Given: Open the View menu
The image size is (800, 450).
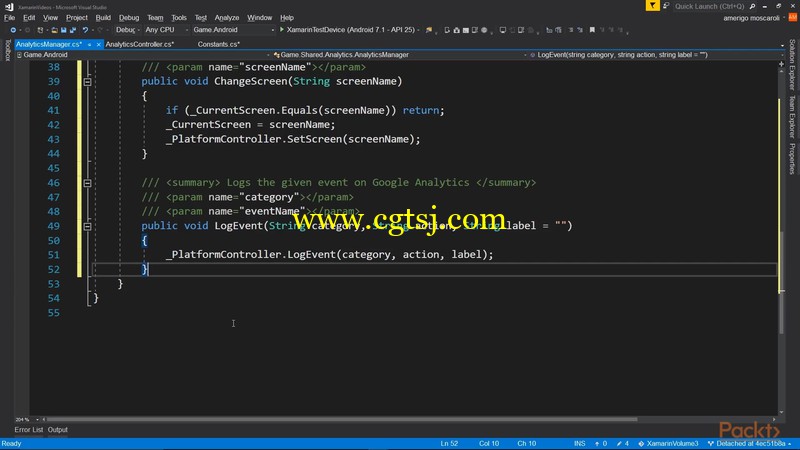Looking at the screenshot, I should tap(50, 18).
